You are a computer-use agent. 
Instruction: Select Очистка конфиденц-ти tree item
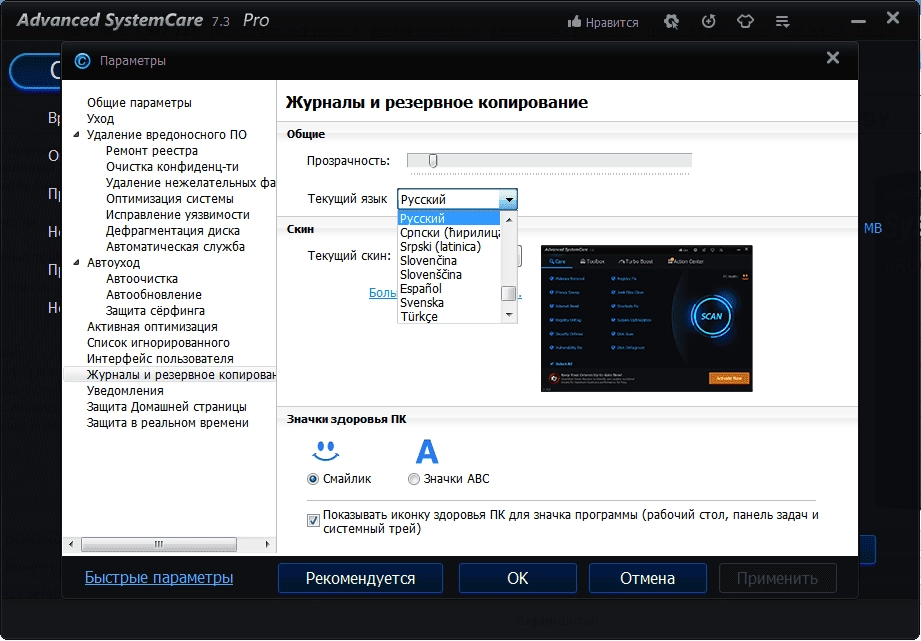[x=172, y=167]
